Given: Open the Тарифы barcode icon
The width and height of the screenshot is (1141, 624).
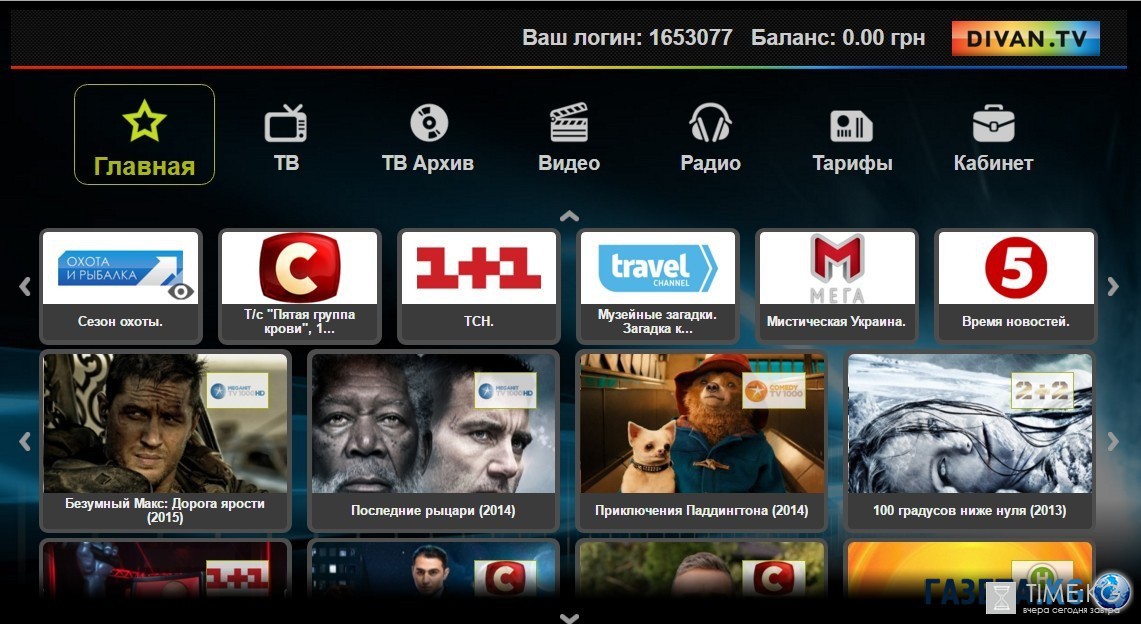Looking at the screenshot, I should (x=851, y=126).
